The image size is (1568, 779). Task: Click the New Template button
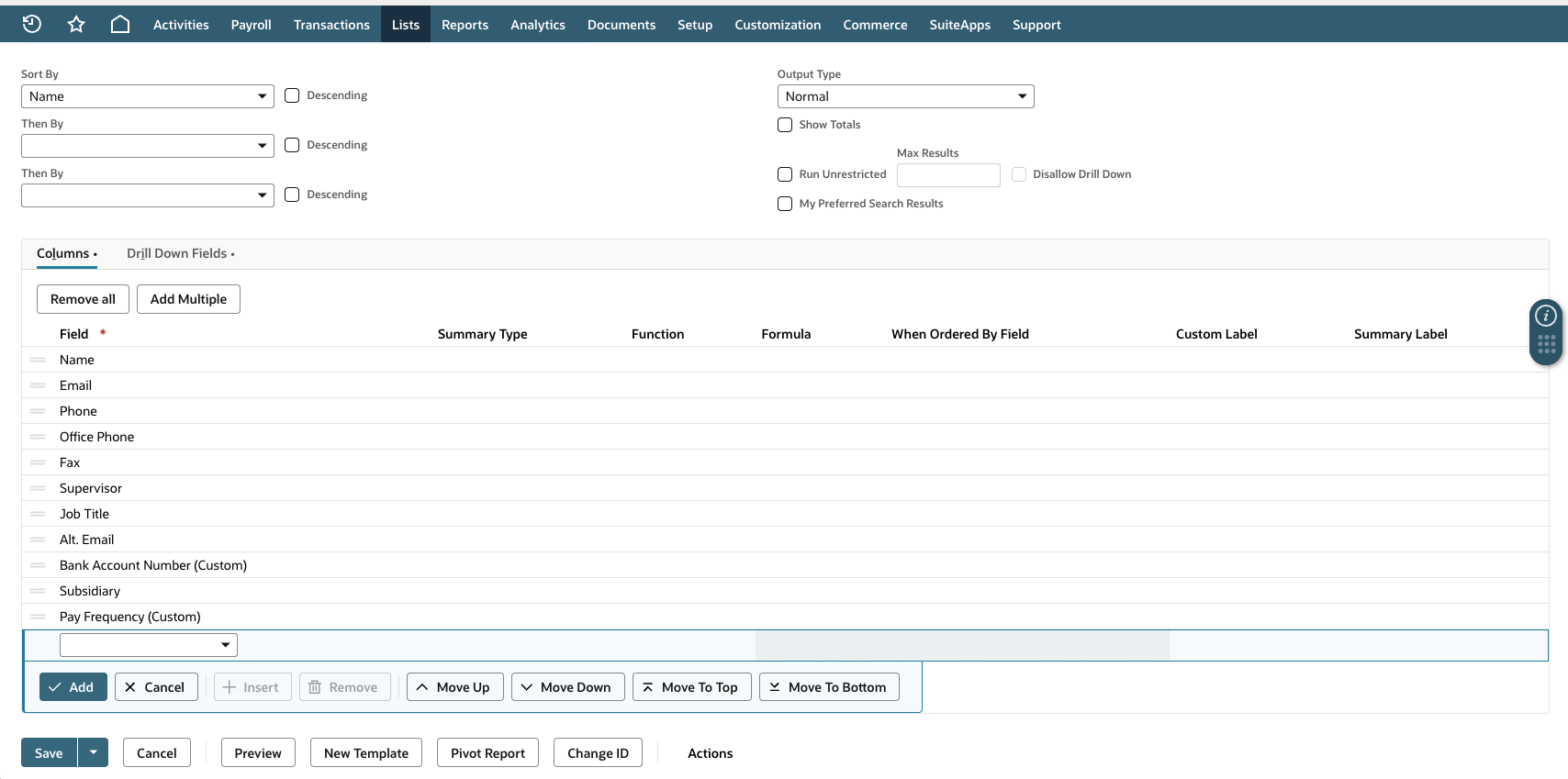[x=366, y=752]
